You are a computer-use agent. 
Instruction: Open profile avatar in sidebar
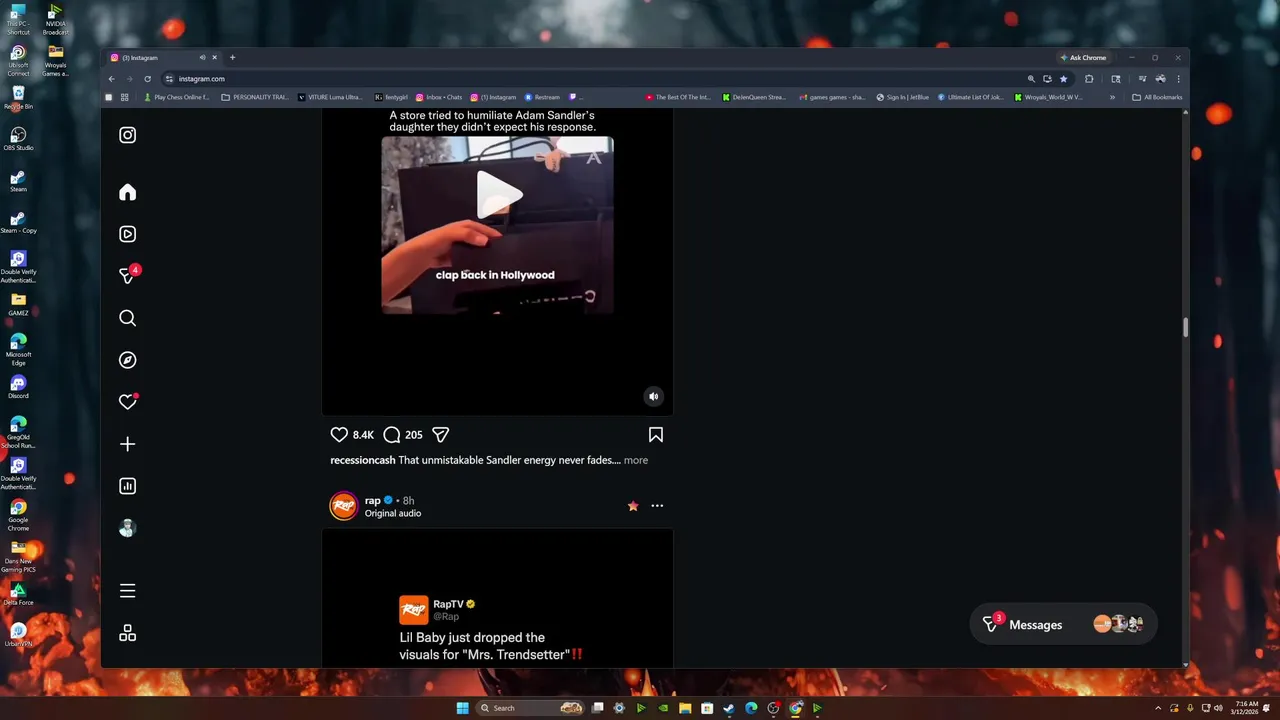[x=127, y=528]
